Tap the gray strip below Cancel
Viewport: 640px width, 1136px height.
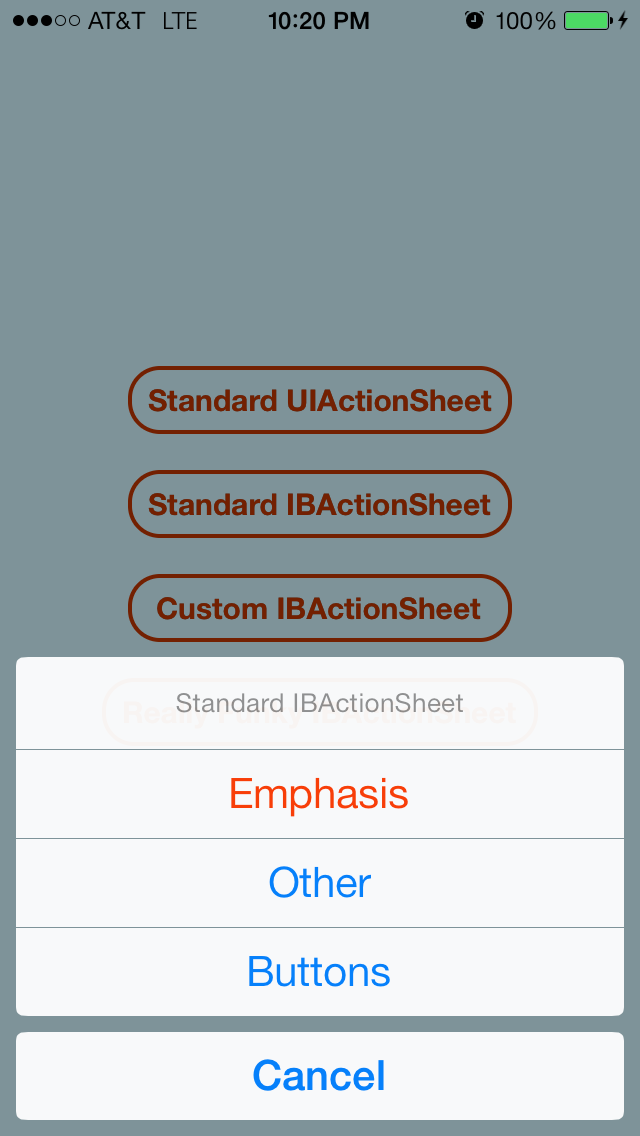point(320,1128)
